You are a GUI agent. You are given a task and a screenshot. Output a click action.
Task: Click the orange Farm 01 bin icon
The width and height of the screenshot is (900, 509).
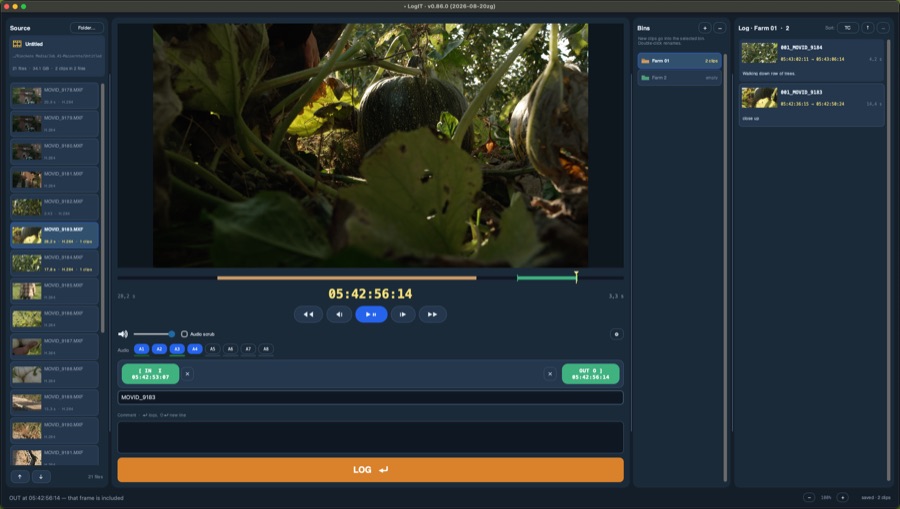click(645, 61)
